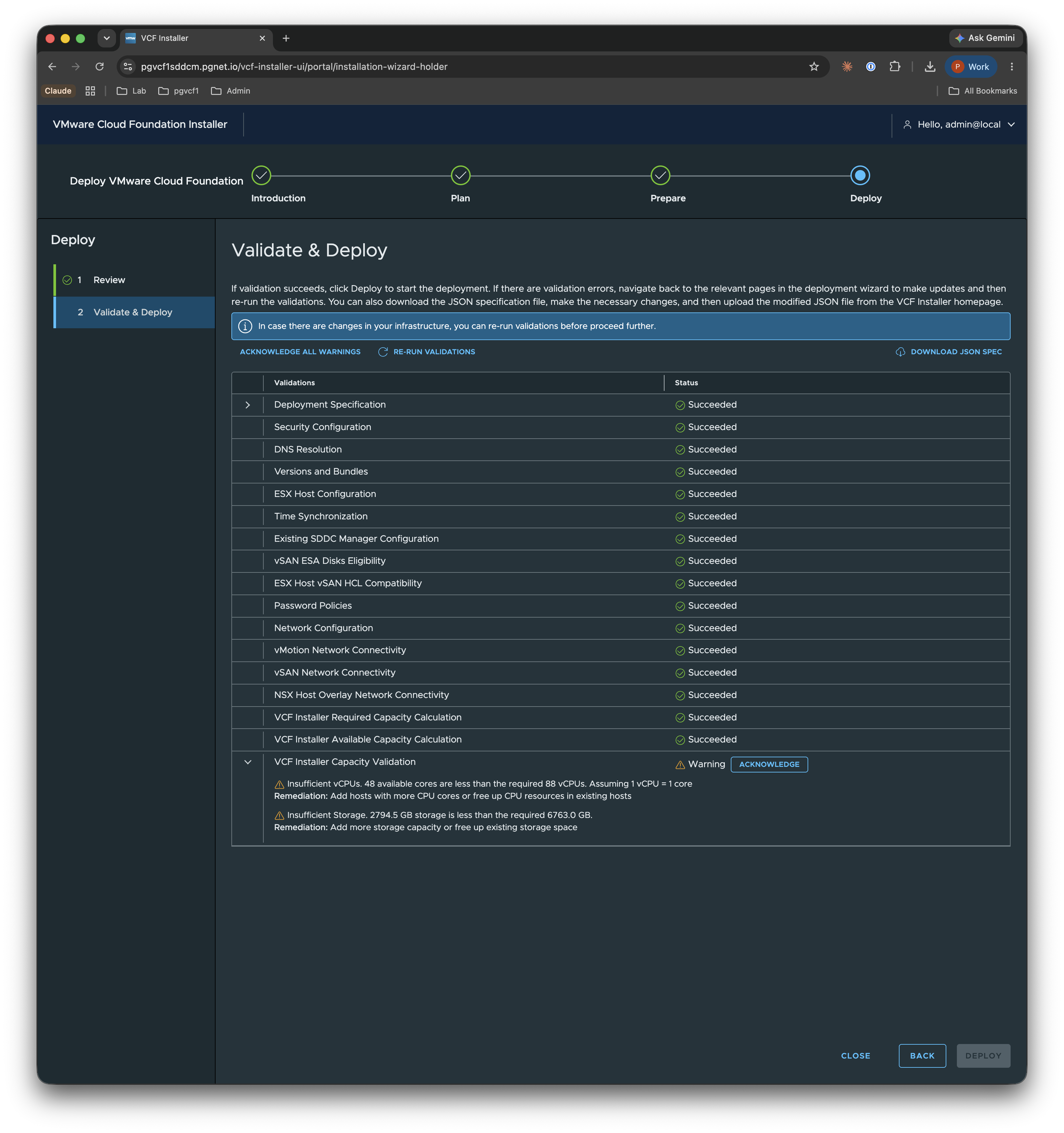Open the Claude extension icon in toolbar
Image resolution: width=1064 pixels, height=1133 pixels.
coord(847,67)
